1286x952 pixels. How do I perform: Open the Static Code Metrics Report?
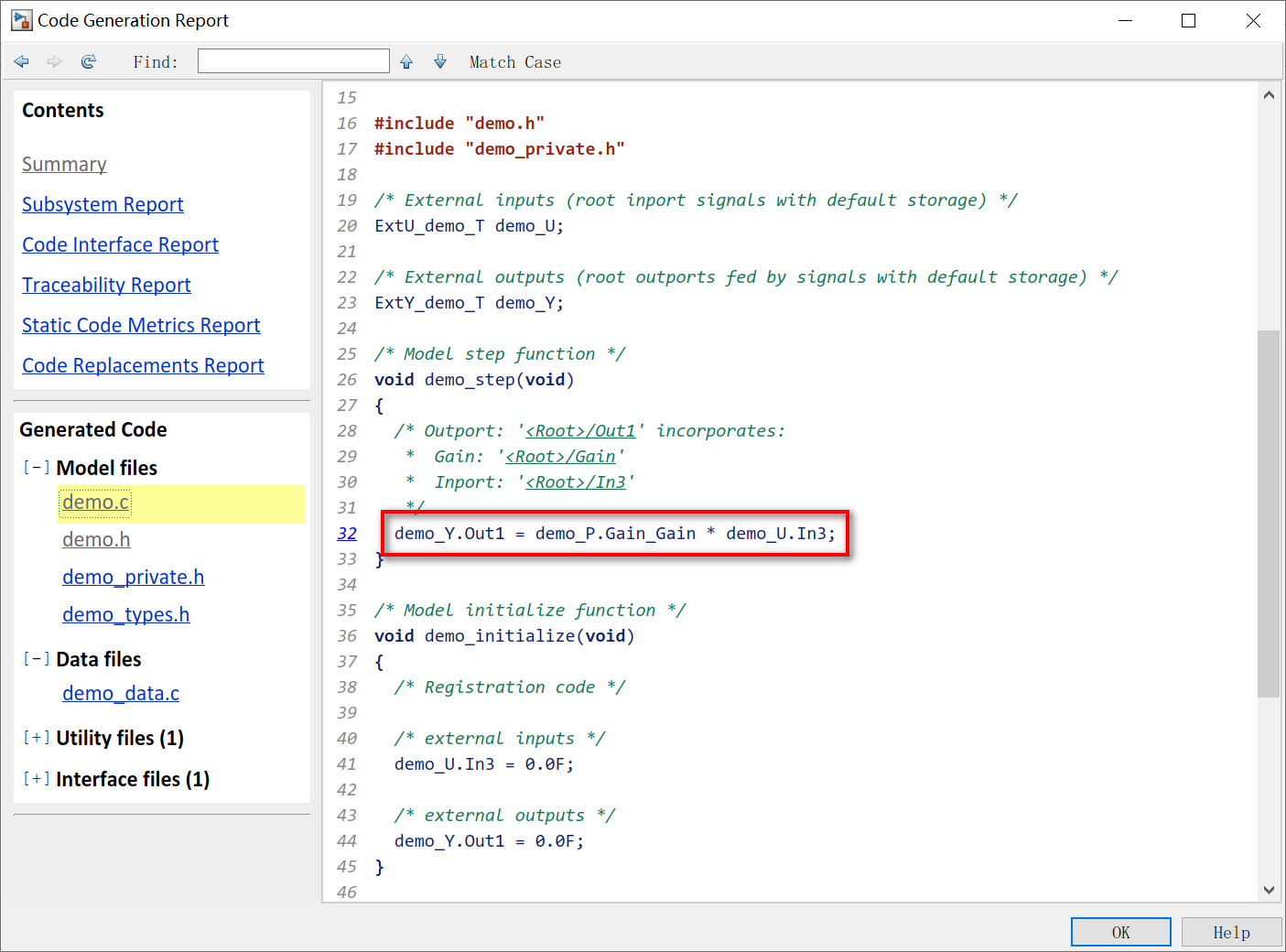pos(141,326)
